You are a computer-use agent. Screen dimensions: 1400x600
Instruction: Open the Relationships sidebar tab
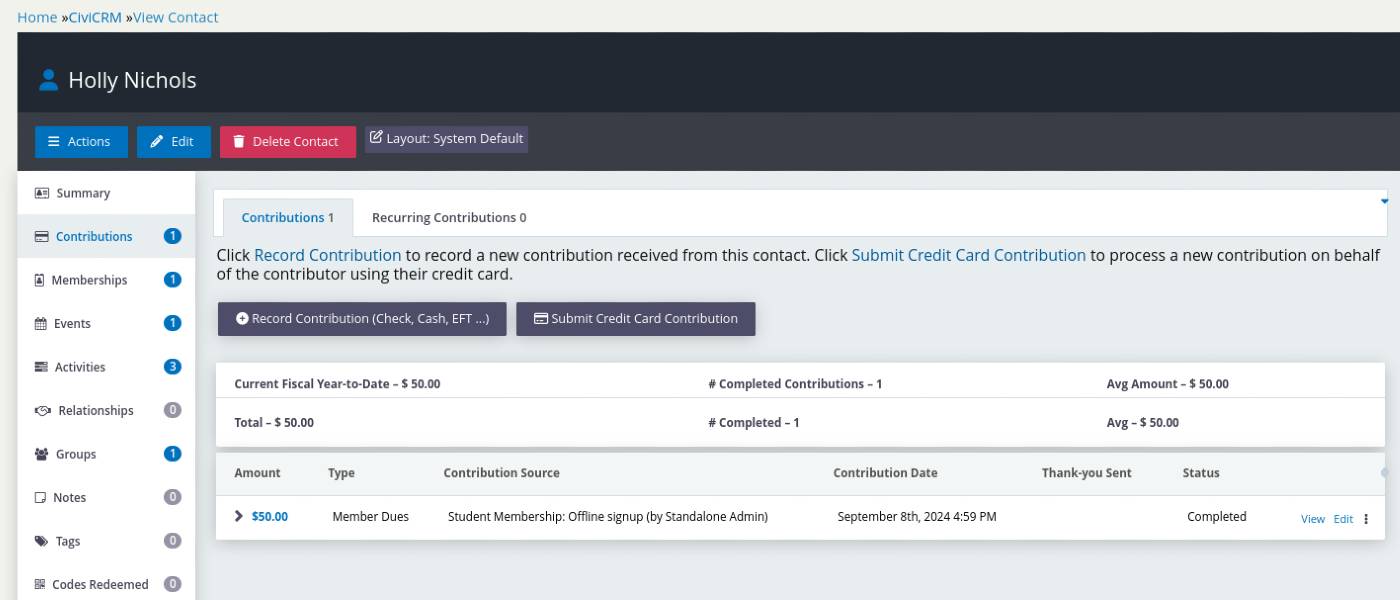click(x=106, y=411)
